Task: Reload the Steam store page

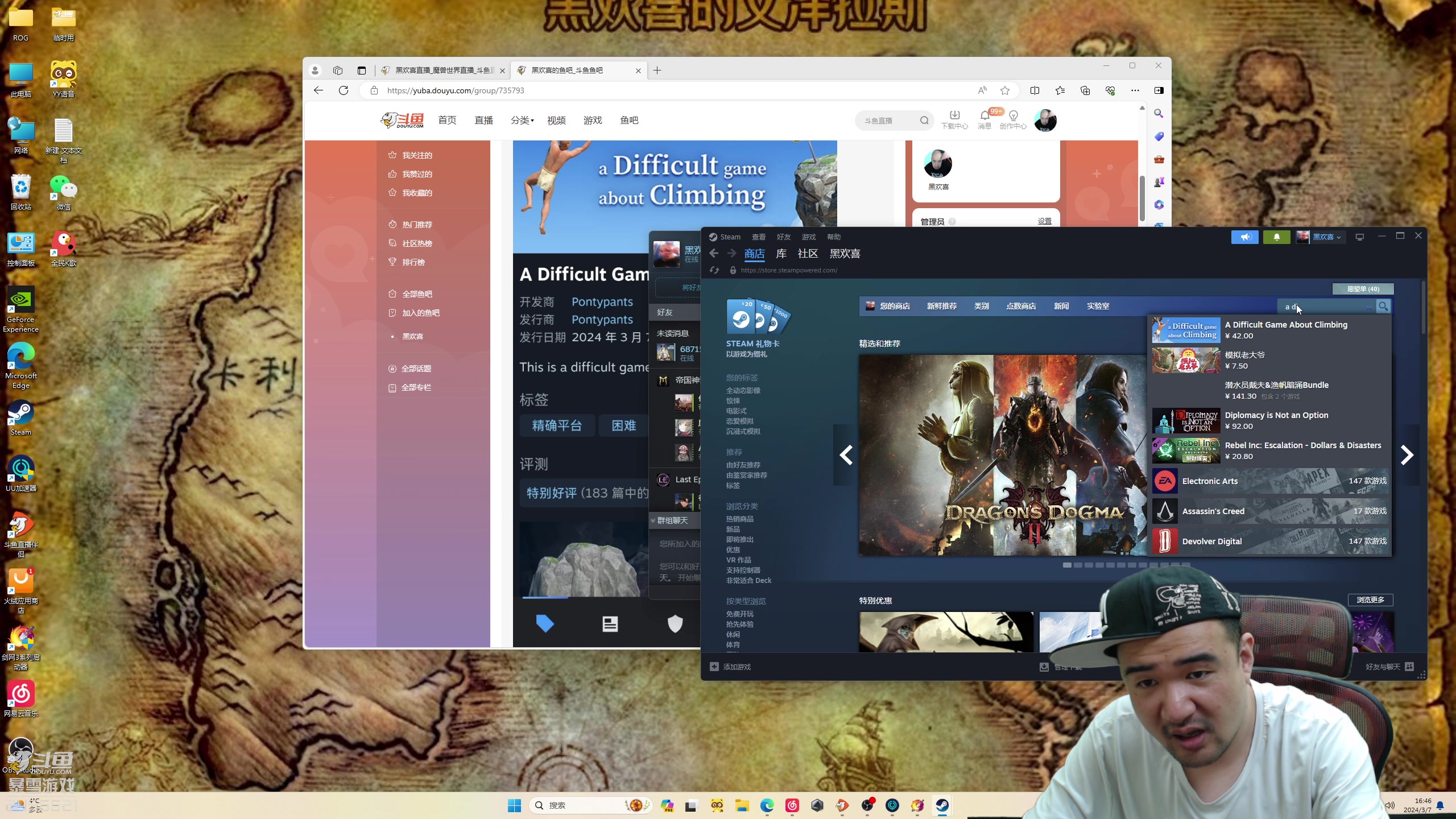Action: (x=714, y=270)
